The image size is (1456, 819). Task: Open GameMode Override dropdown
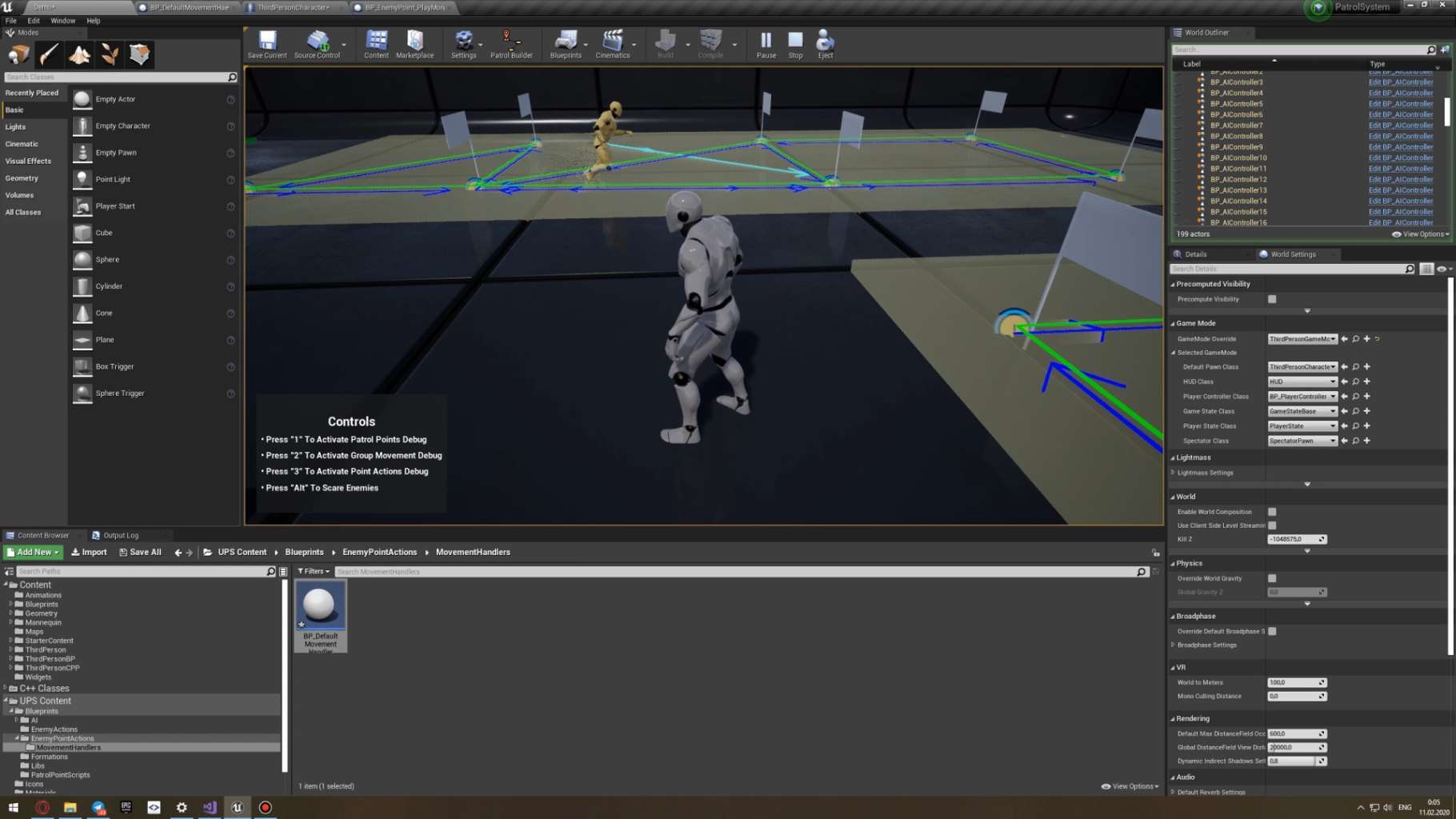point(1302,339)
